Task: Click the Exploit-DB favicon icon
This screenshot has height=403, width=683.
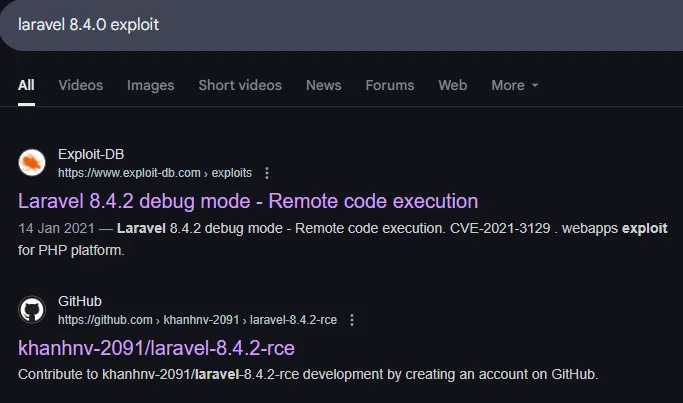Action: pyautogui.click(x=32, y=163)
